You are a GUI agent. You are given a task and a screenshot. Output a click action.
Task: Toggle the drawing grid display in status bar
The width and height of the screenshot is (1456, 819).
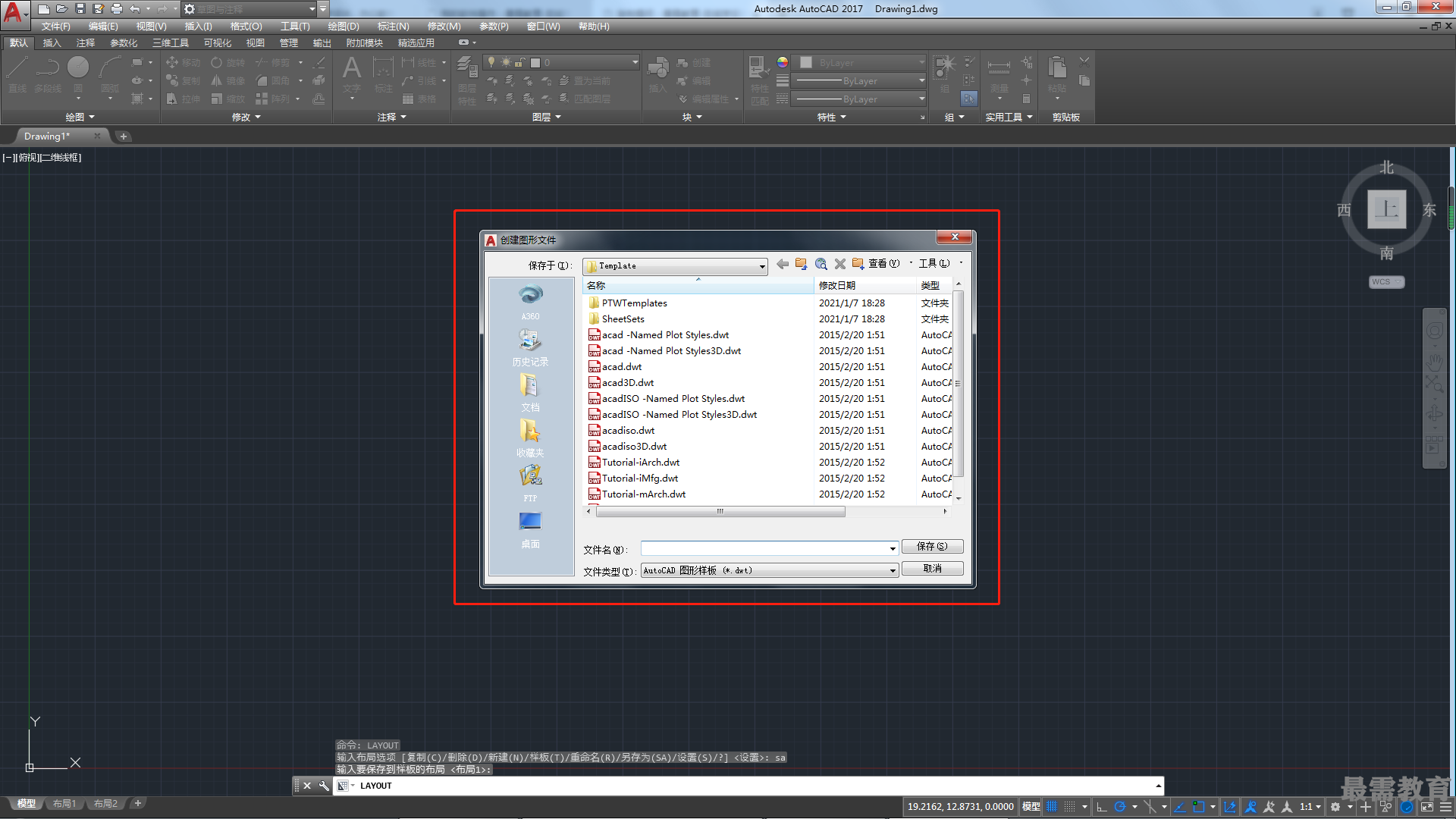[1052, 807]
